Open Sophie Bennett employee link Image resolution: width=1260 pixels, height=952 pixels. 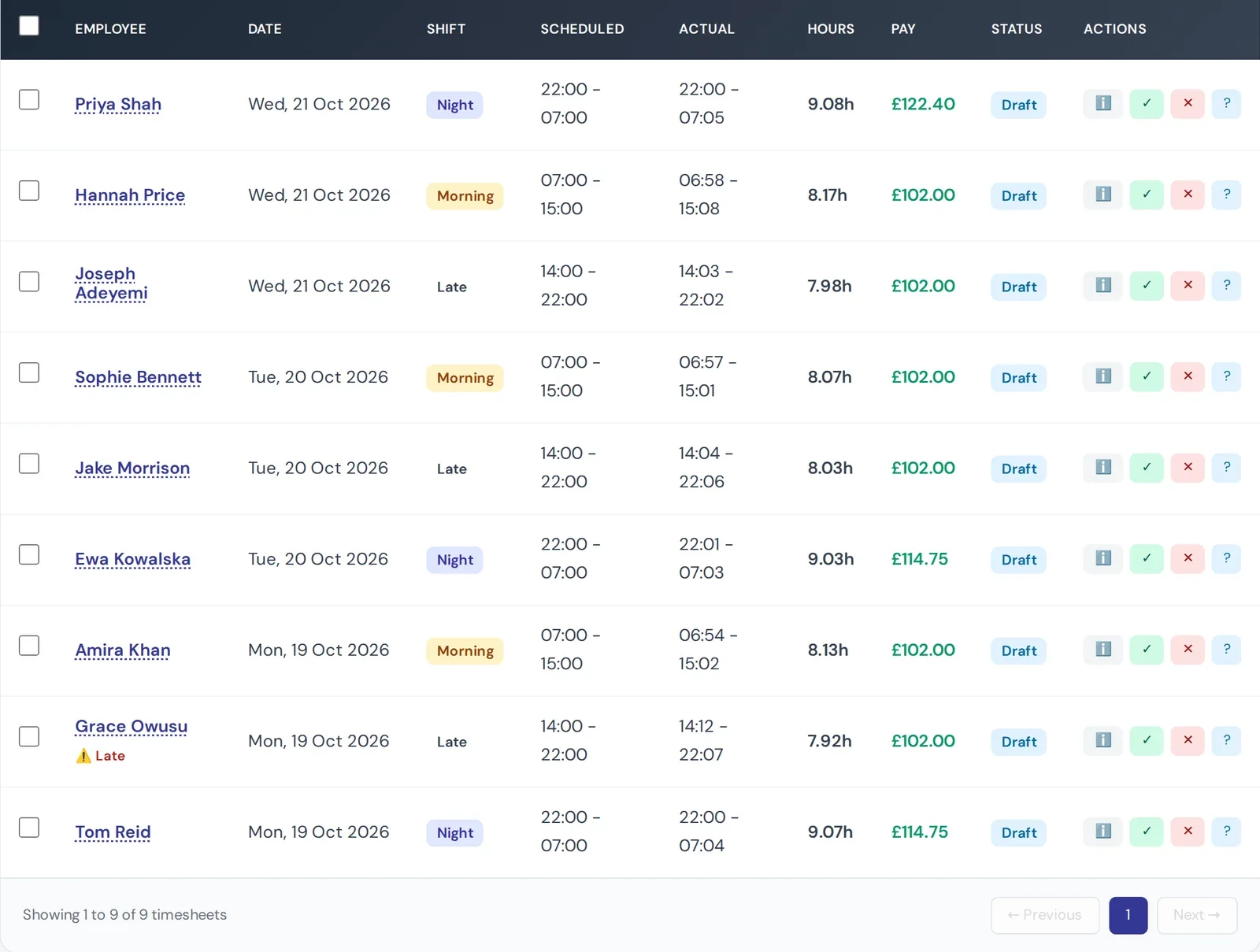[138, 377]
